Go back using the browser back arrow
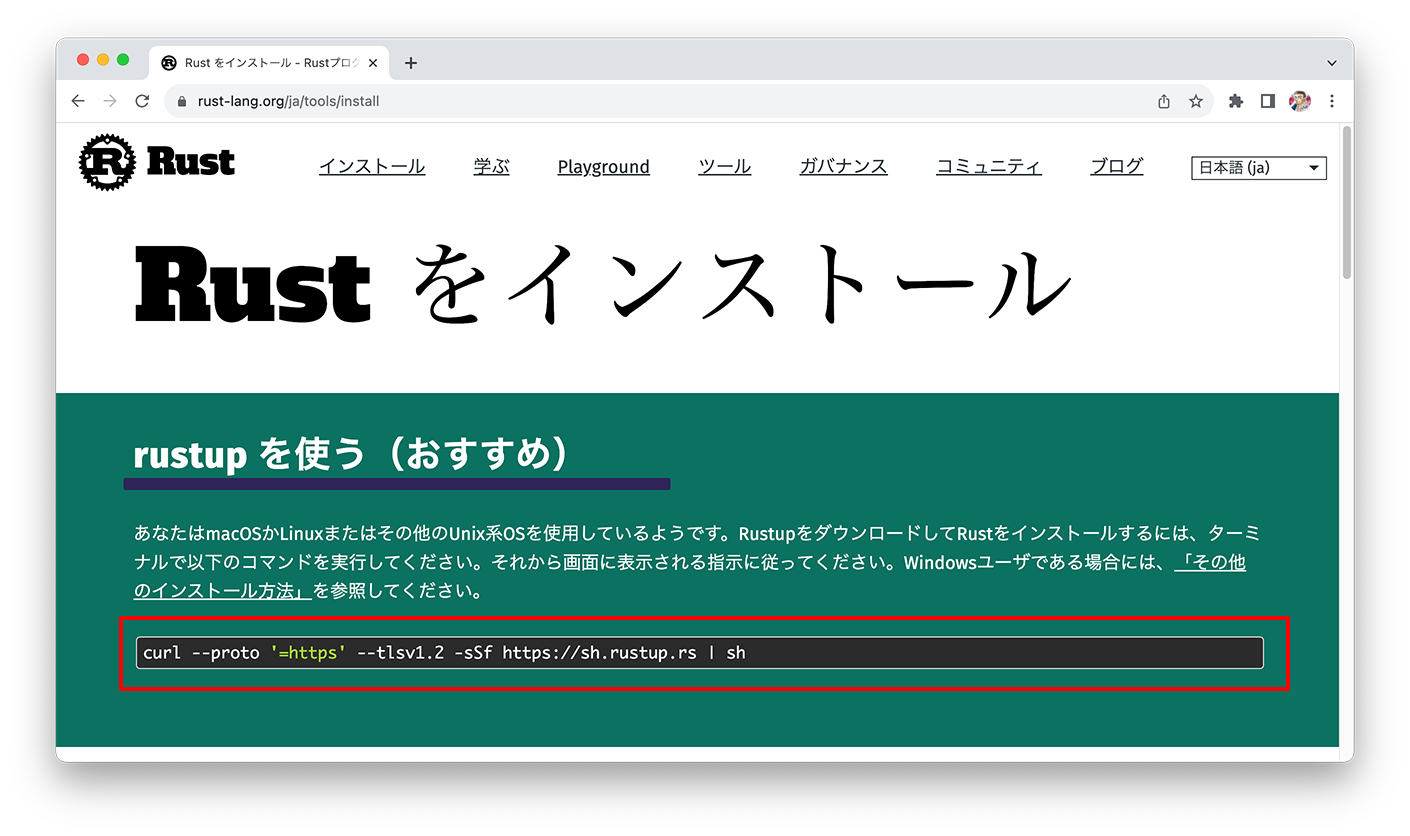 tap(78, 101)
